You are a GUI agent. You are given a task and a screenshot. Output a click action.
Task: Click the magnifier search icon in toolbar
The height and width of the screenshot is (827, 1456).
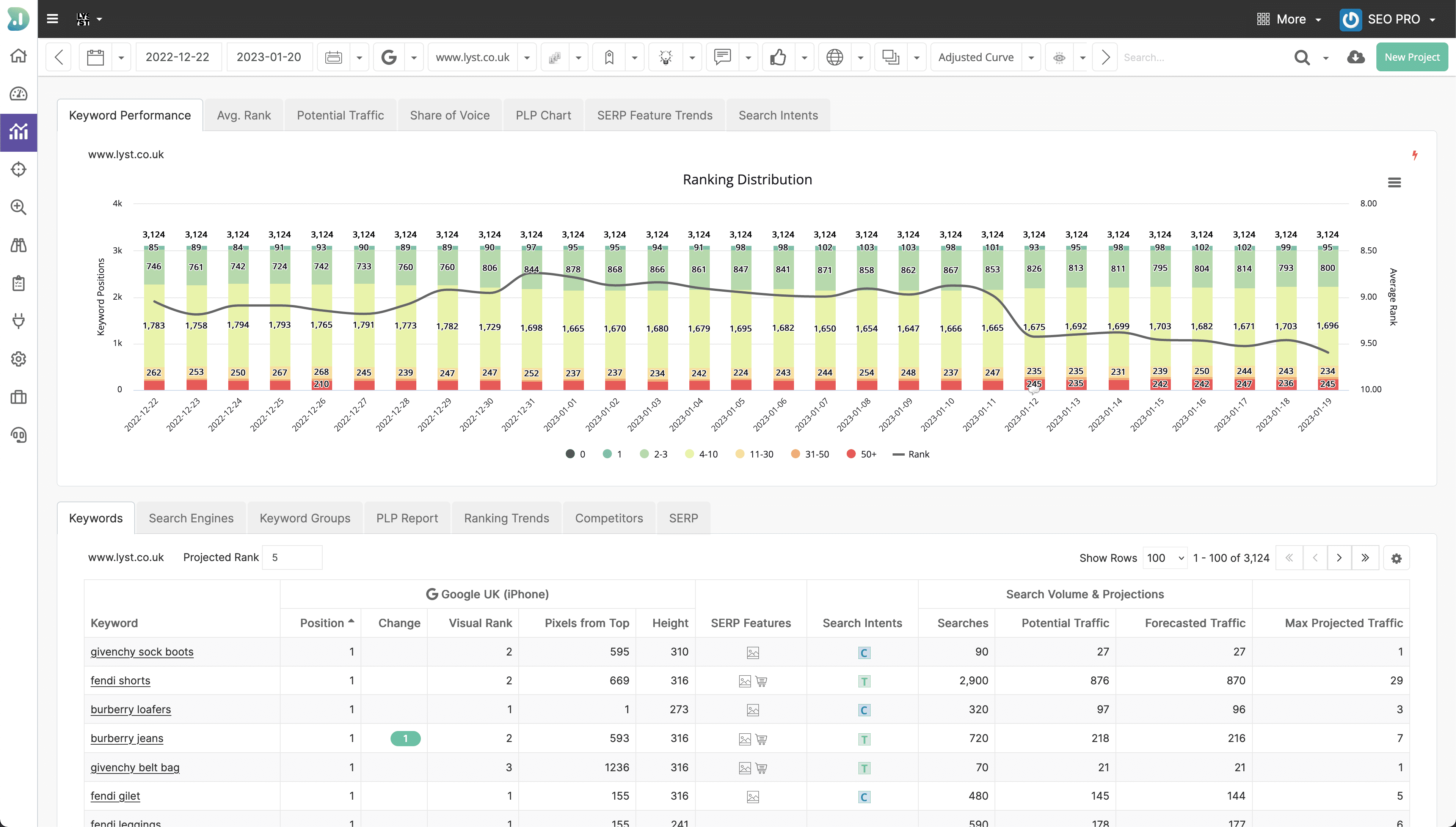coord(1302,57)
